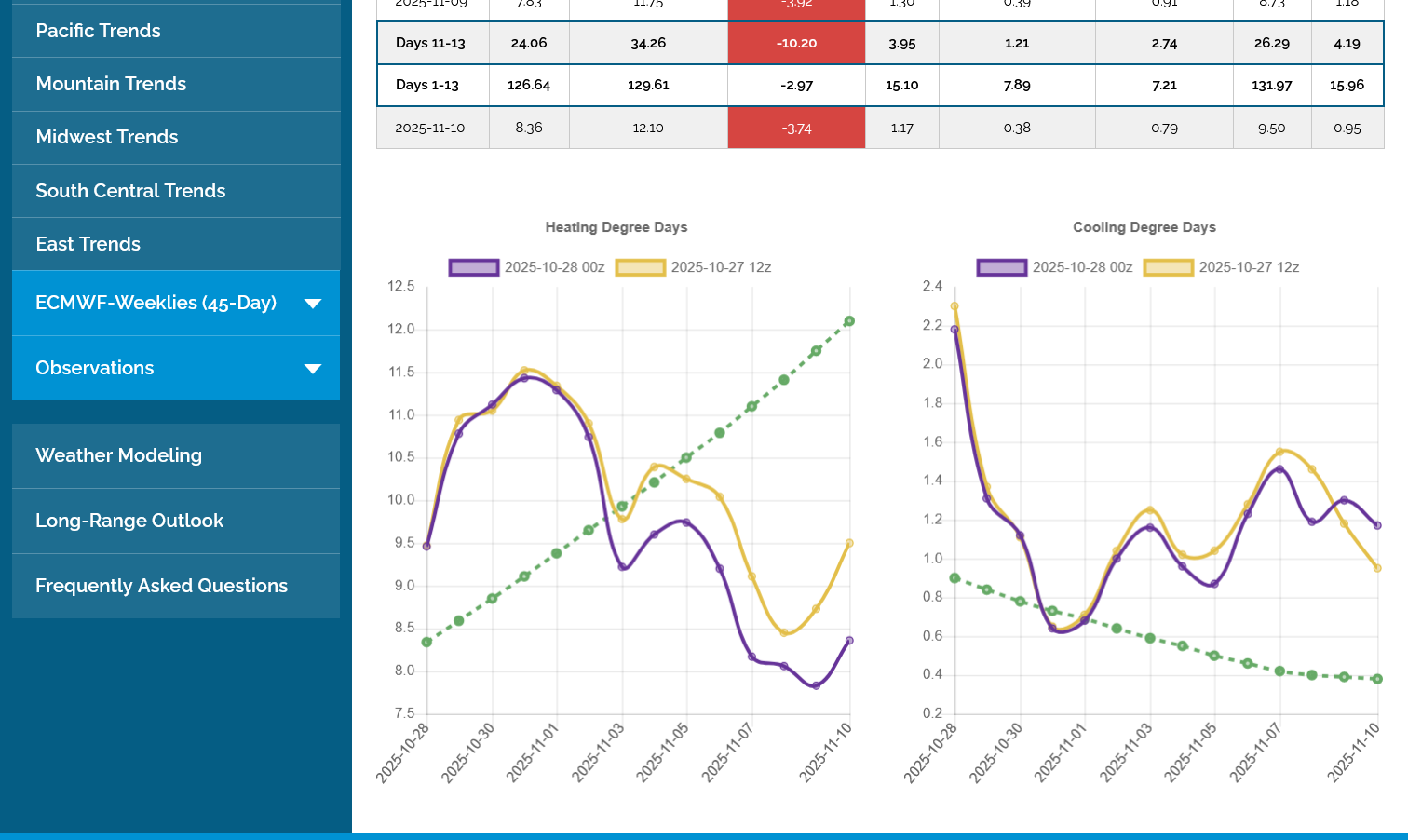The height and width of the screenshot is (840, 1408).
Task: Expand the ECMWF-Weeklies (45-Day) dropdown arrow
Action: (x=313, y=304)
